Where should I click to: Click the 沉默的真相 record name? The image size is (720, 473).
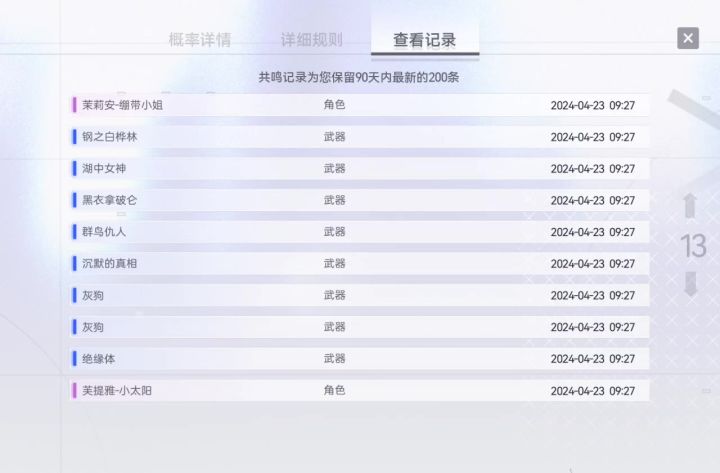[110, 264]
